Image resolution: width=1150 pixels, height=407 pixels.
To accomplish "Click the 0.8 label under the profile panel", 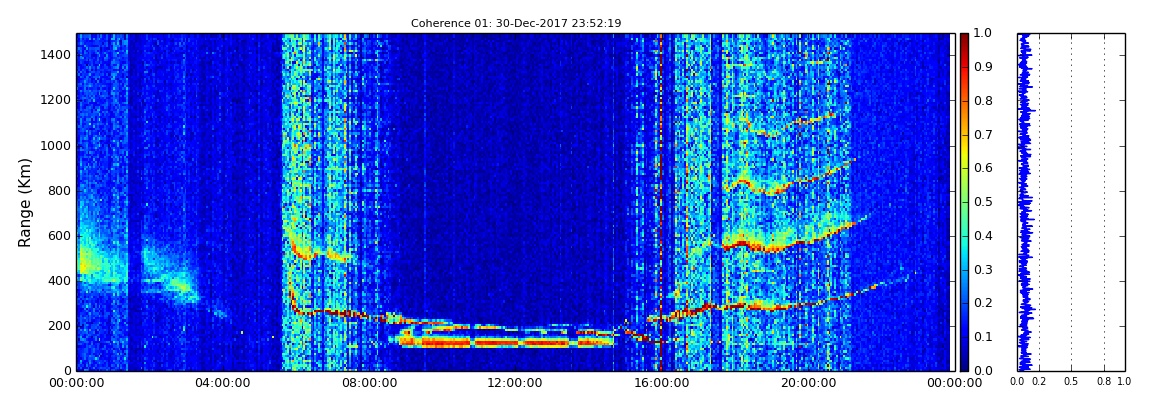I will pos(1105,381).
